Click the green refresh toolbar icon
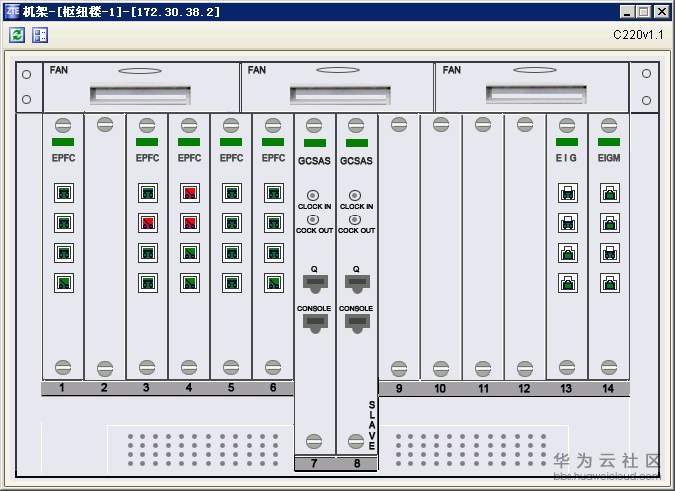This screenshot has width=675, height=491. [17, 35]
